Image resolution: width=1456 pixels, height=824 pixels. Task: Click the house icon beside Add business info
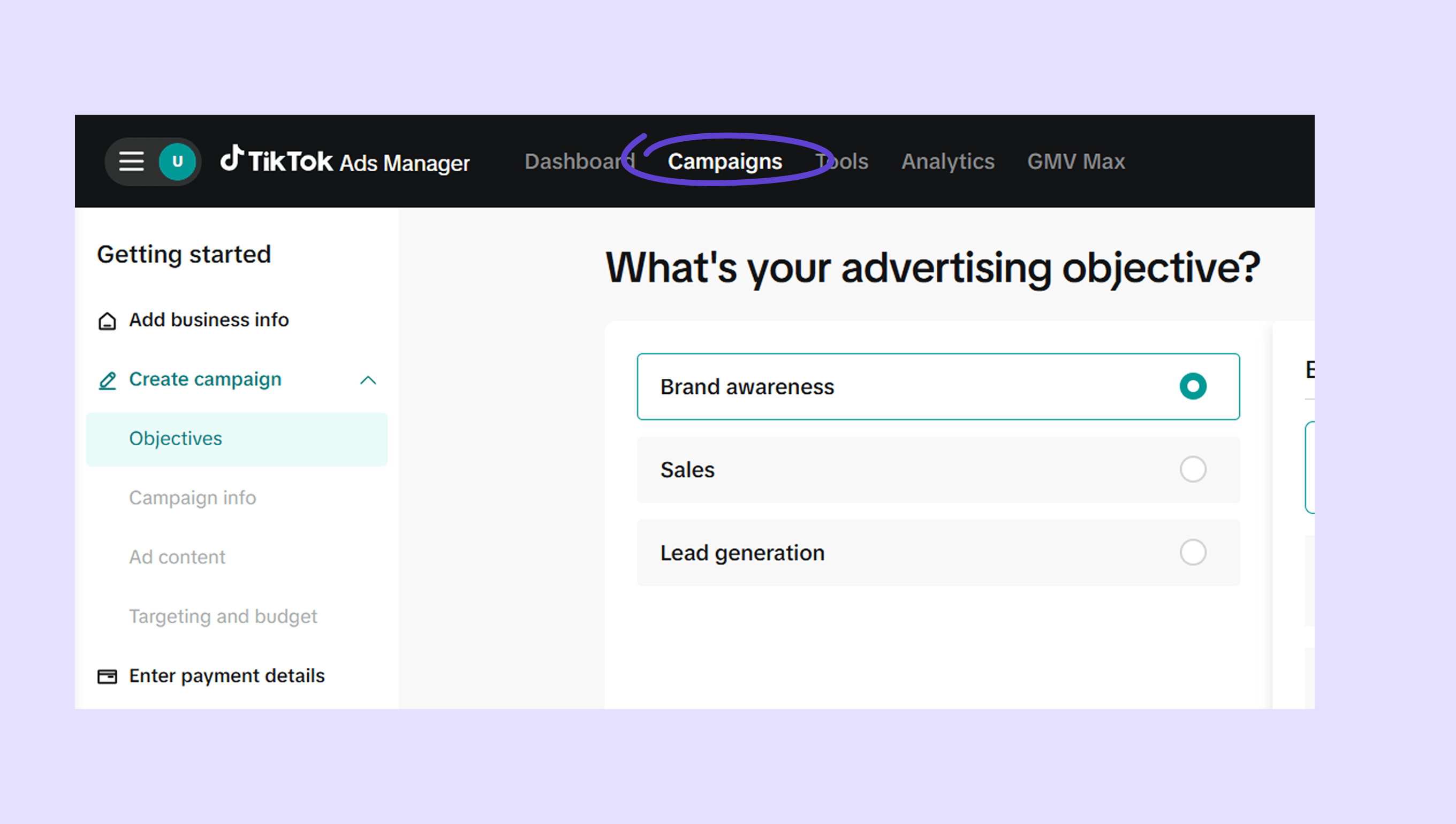(107, 321)
